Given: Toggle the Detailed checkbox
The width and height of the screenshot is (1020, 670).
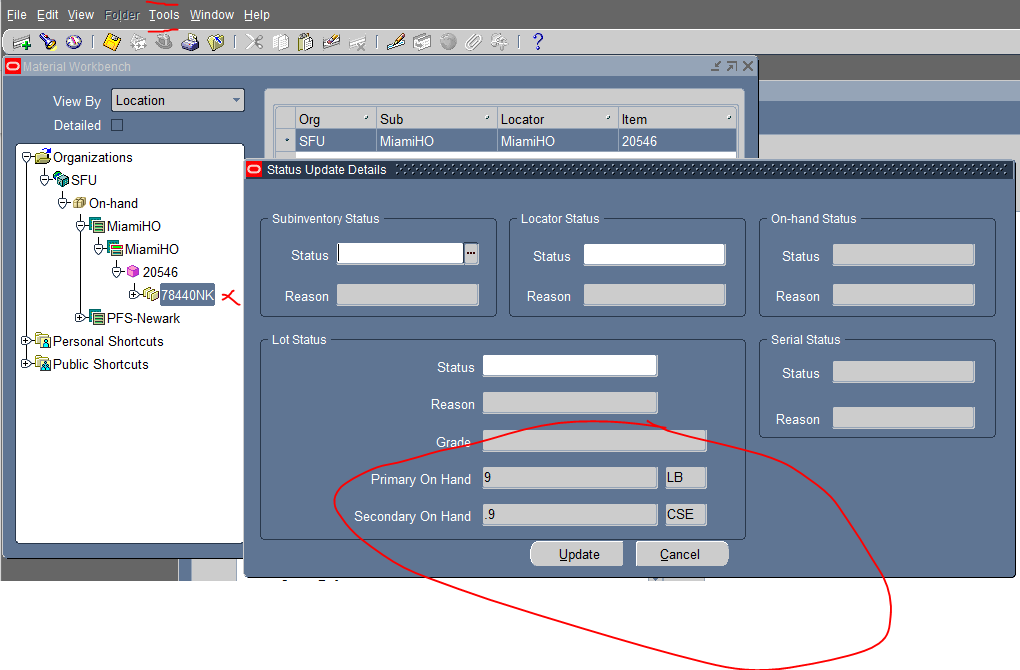Looking at the screenshot, I should [117, 125].
